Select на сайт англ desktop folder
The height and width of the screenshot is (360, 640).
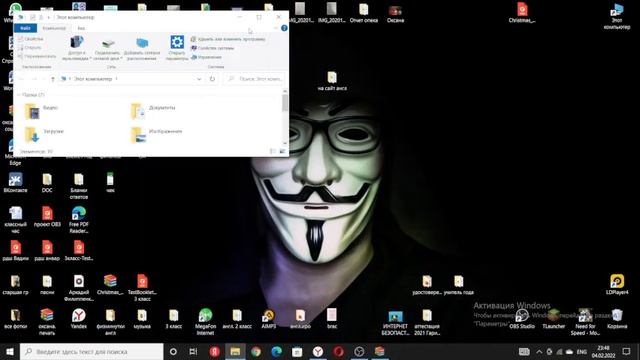pos(332,80)
